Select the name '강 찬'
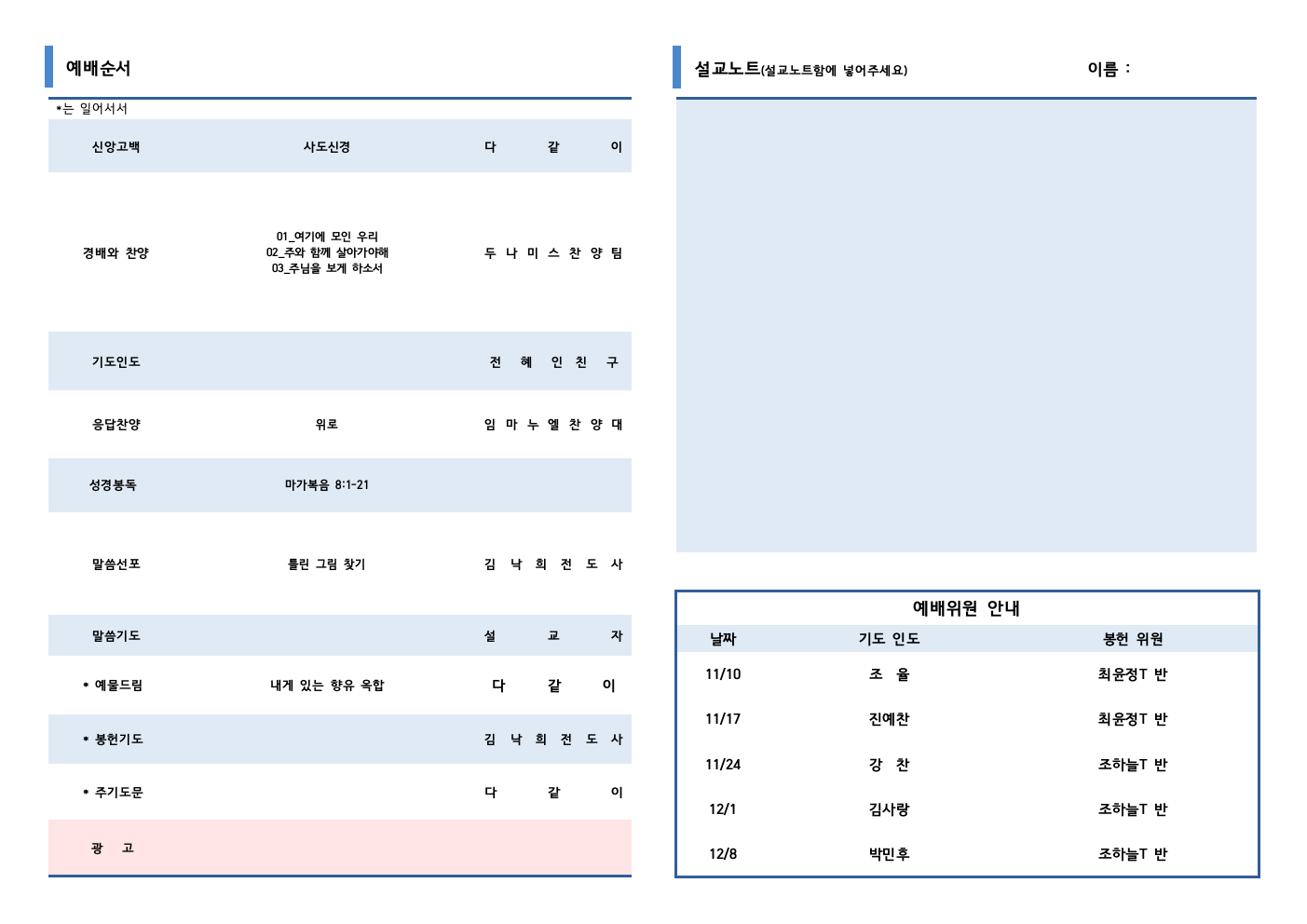Viewport: 1307px width, 924px height. click(889, 765)
